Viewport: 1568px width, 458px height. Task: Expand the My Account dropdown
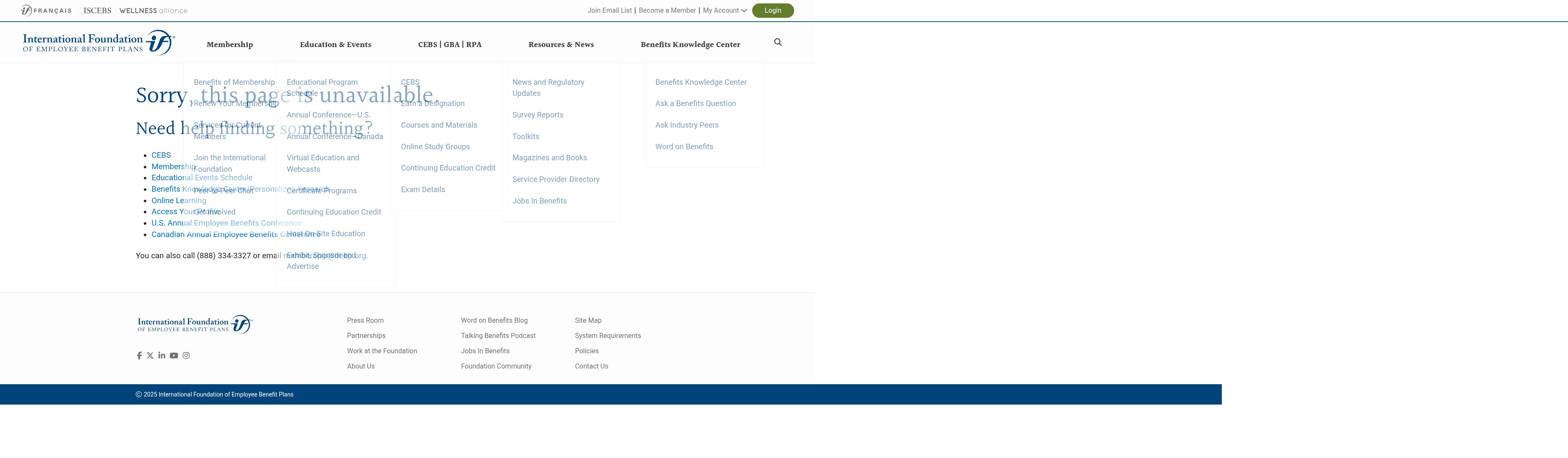tap(724, 10)
